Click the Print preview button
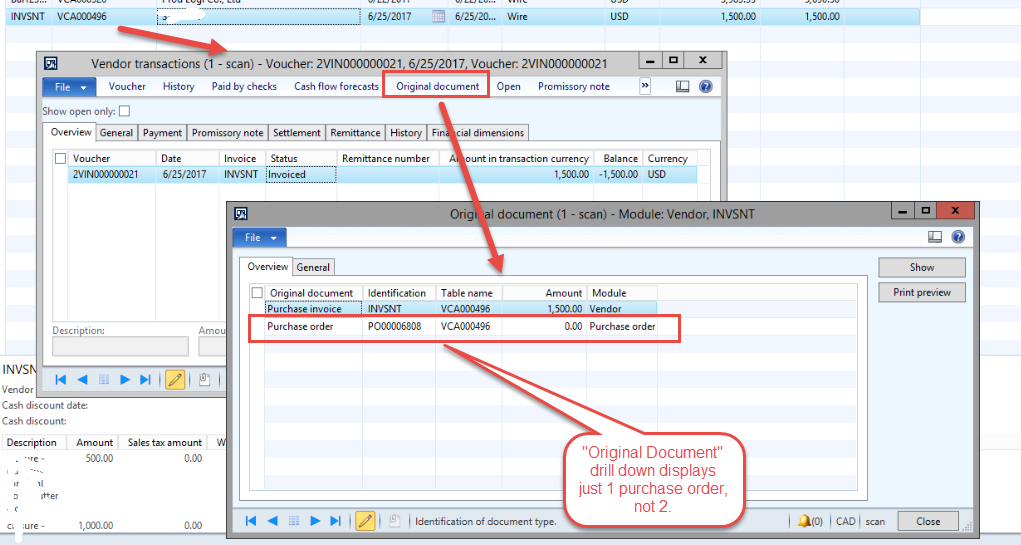 [921, 293]
